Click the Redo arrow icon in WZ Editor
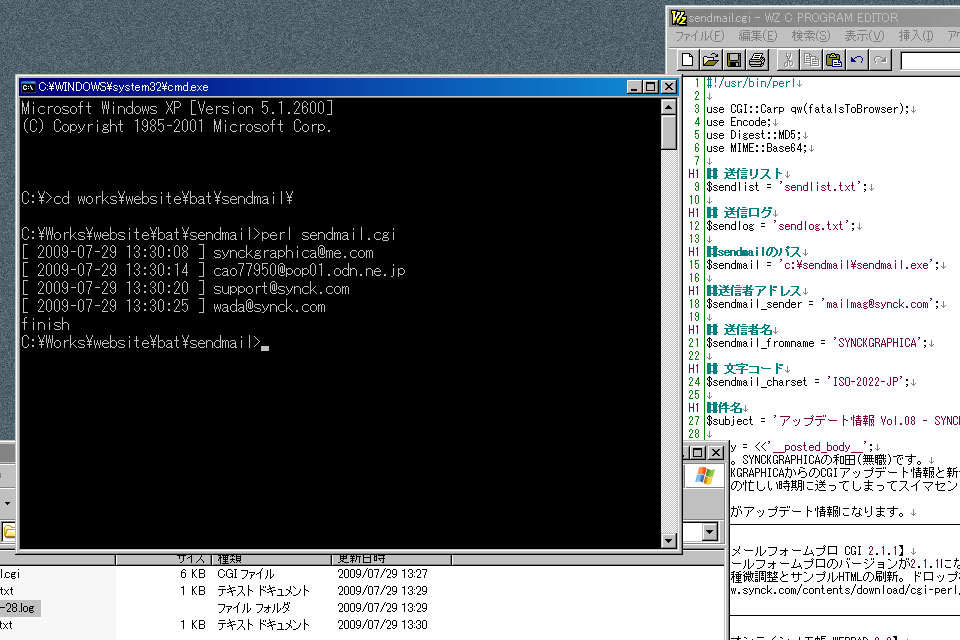The image size is (960, 640). [880, 60]
